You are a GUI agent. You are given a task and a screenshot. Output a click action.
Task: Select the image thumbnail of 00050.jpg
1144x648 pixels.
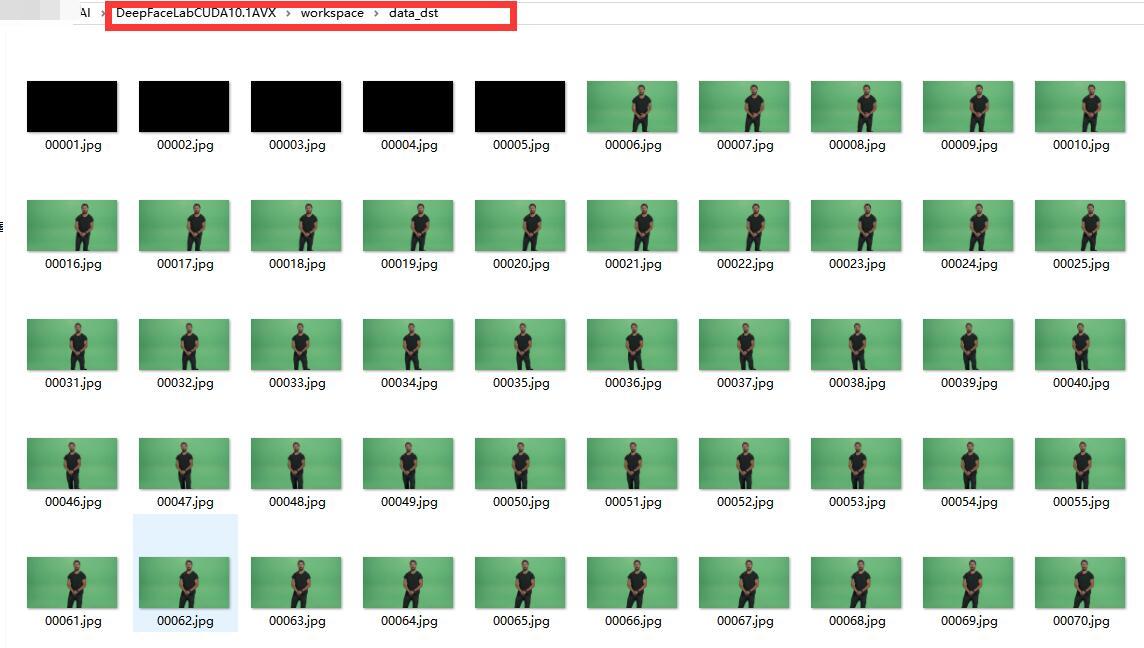(x=520, y=463)
